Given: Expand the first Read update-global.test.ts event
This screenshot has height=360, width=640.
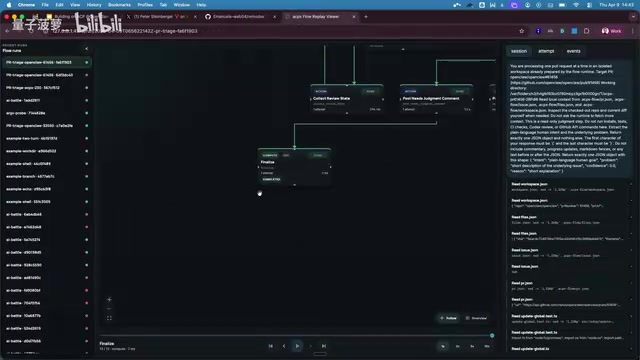Looking at the screenshot, I should [570, 318].
